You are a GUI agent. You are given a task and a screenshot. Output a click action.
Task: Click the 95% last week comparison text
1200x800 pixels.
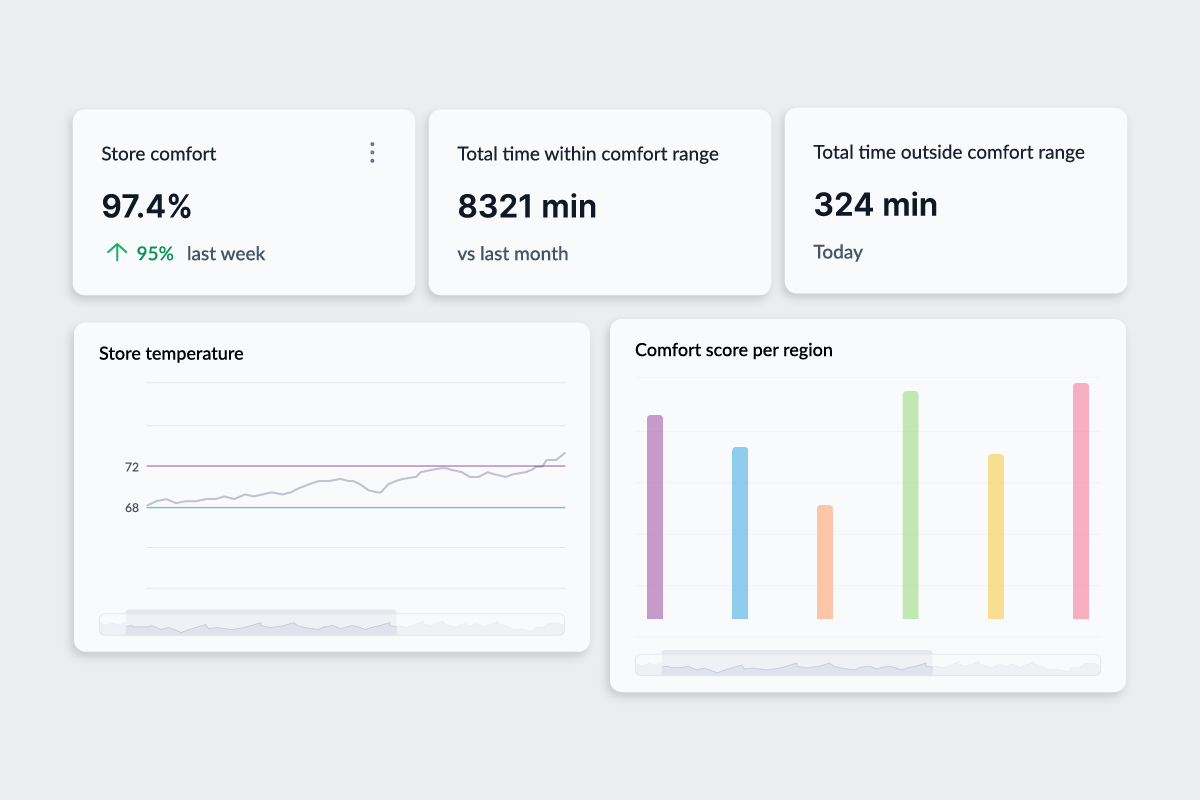pyautogui.click(x=200, y=254)
